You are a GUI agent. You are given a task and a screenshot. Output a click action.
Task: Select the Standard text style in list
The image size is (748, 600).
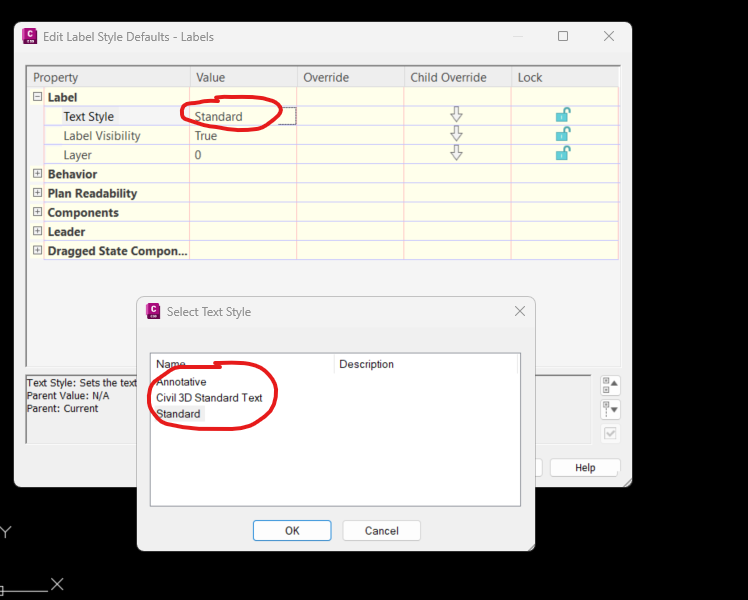click(178, 414)
